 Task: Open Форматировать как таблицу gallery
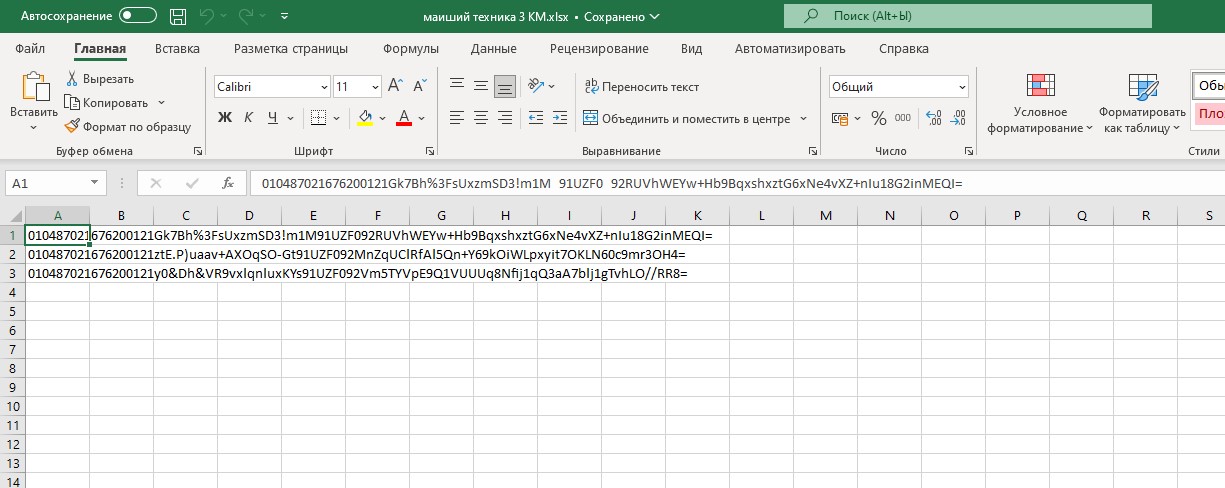pyautogui.click(x=1142, y=103)
